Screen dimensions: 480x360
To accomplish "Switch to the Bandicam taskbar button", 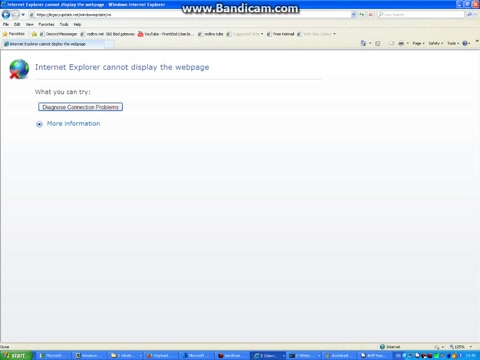I will pos(232,356).
